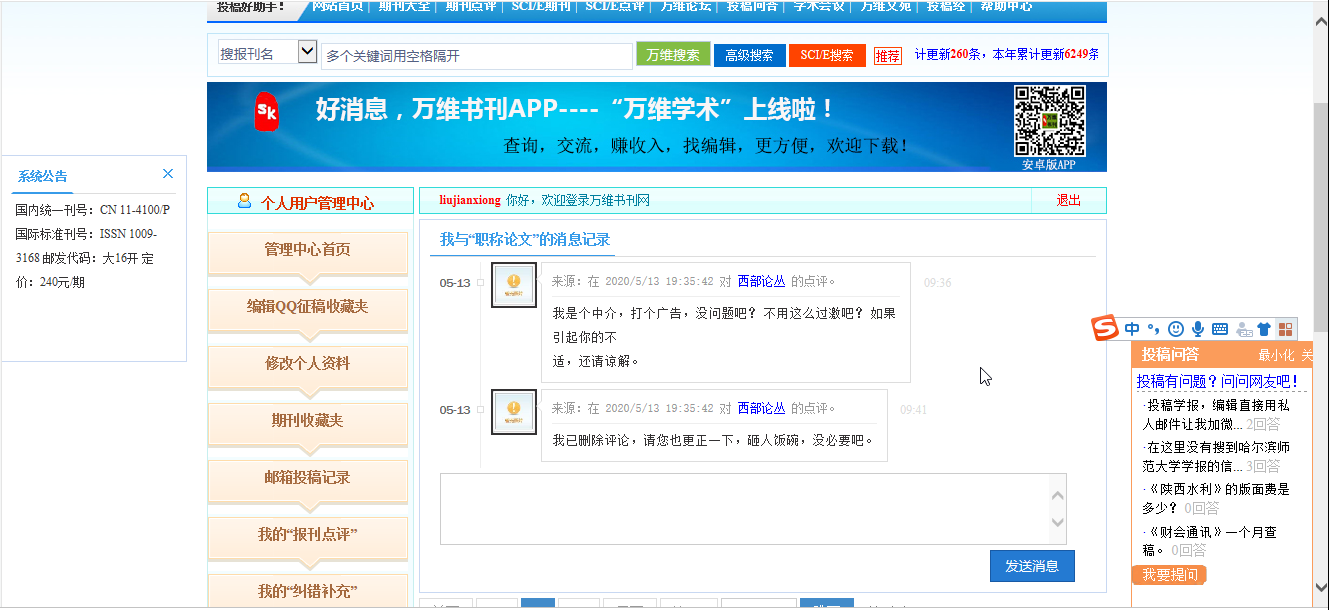Open 期刊收藏夹 sidebar item

(307, 421)
